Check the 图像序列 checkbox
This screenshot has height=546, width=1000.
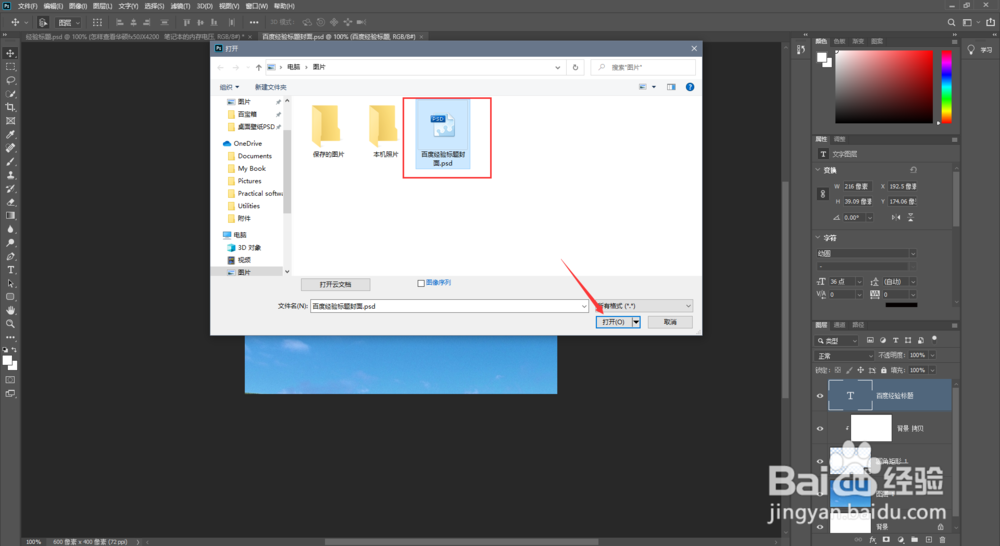[x=421, y=283]
